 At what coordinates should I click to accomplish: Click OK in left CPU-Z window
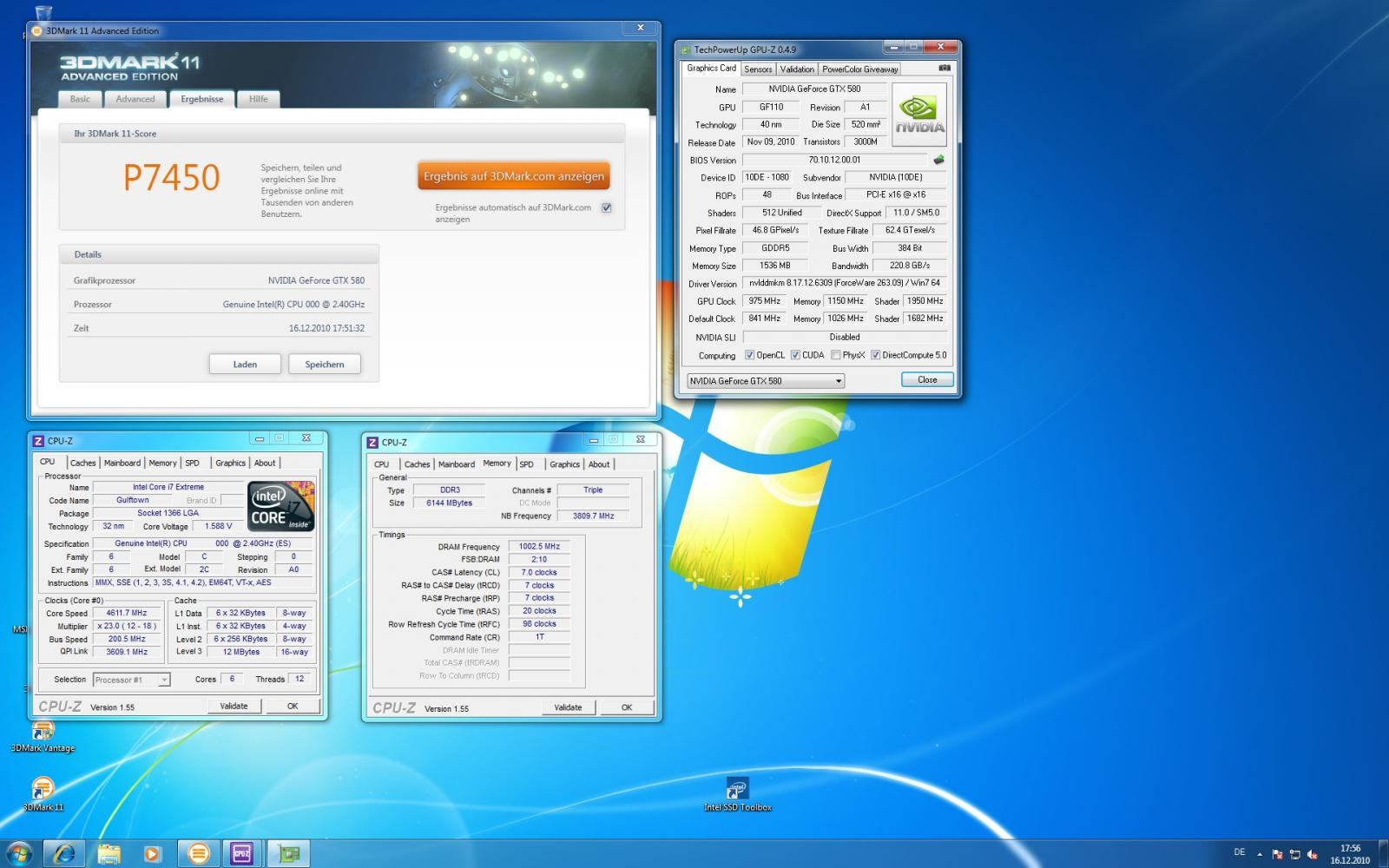[x=293, y=706]
